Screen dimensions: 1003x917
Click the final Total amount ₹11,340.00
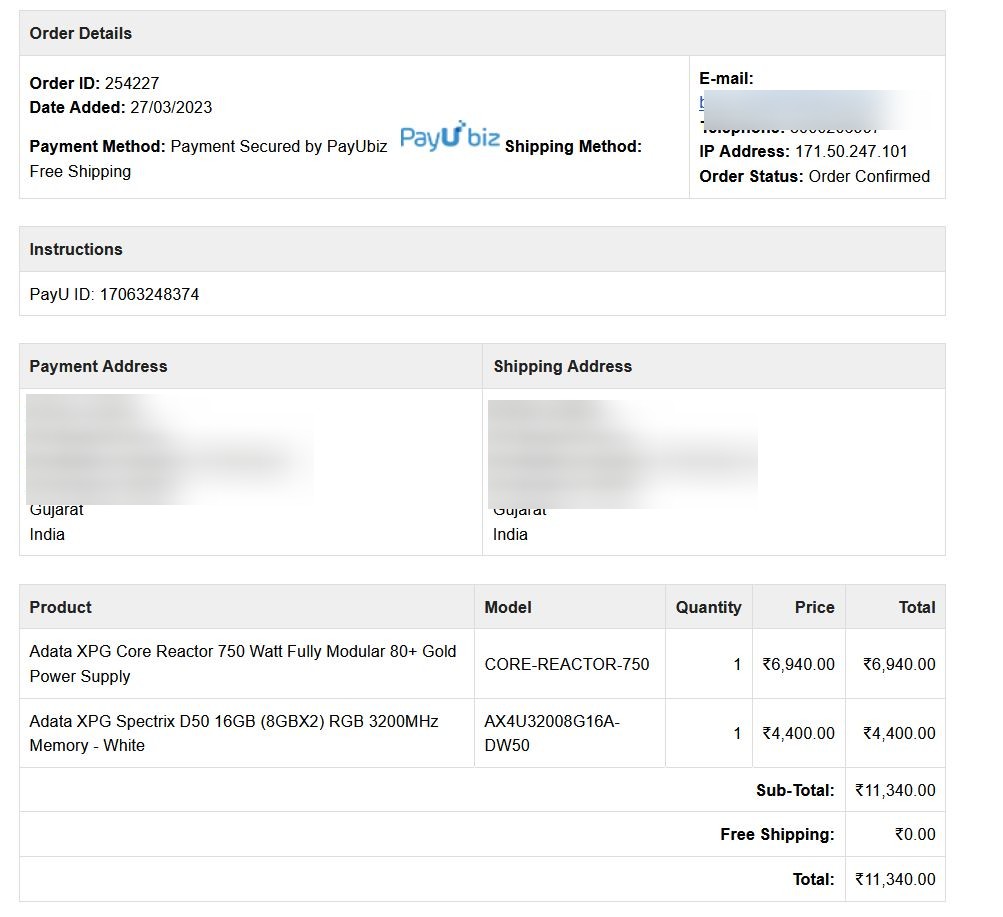pyautogui.click(x=896, y=880)
